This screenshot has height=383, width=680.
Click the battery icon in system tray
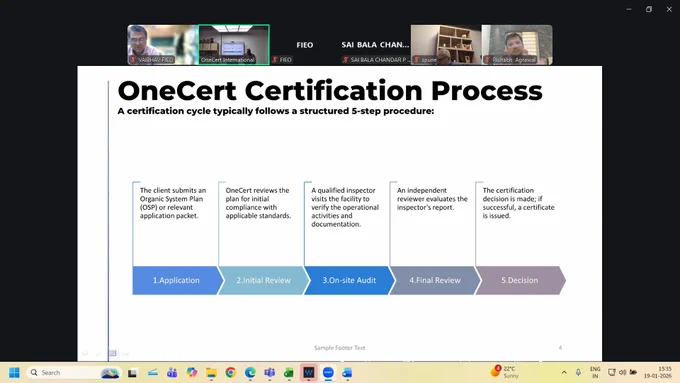(x=633, y=372)
